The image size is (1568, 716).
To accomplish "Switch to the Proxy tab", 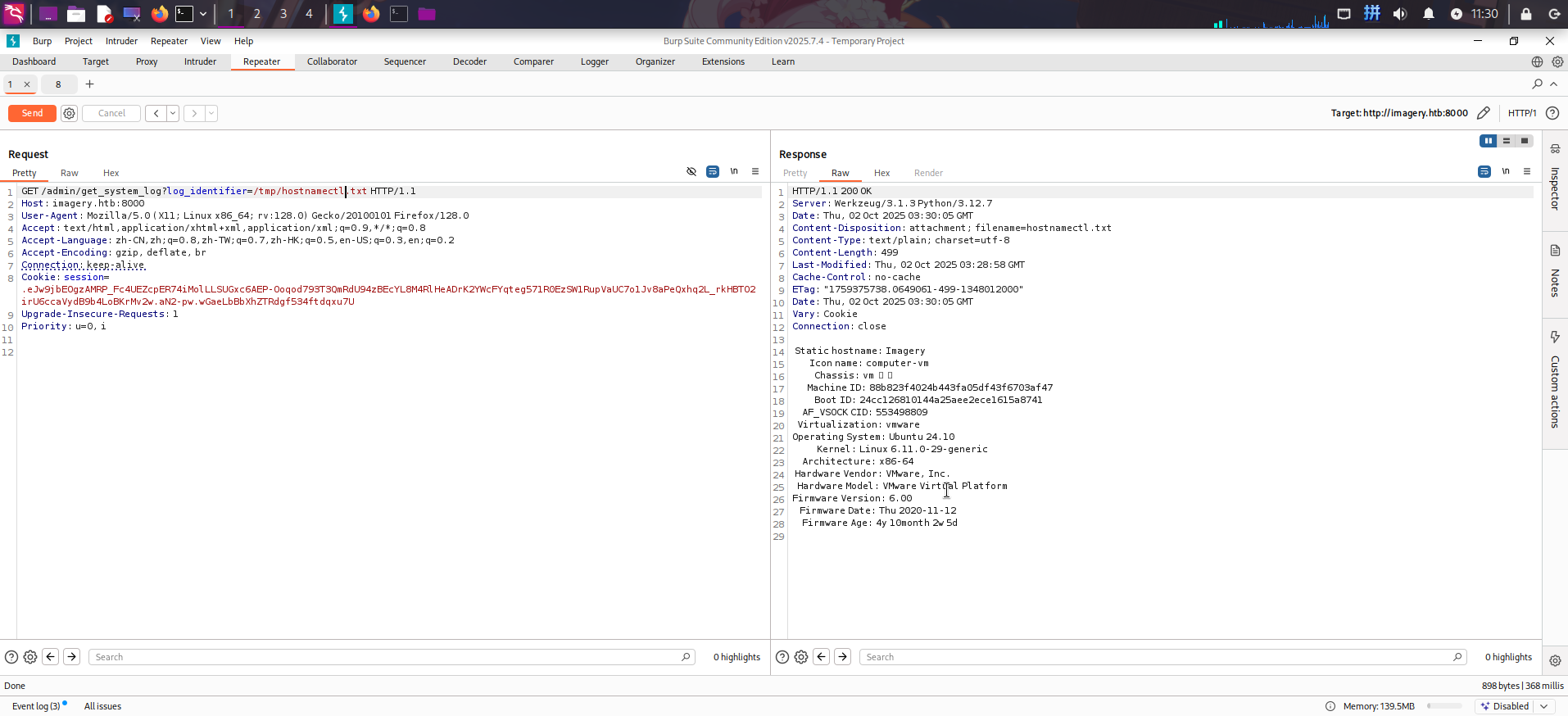I will 147,61.
